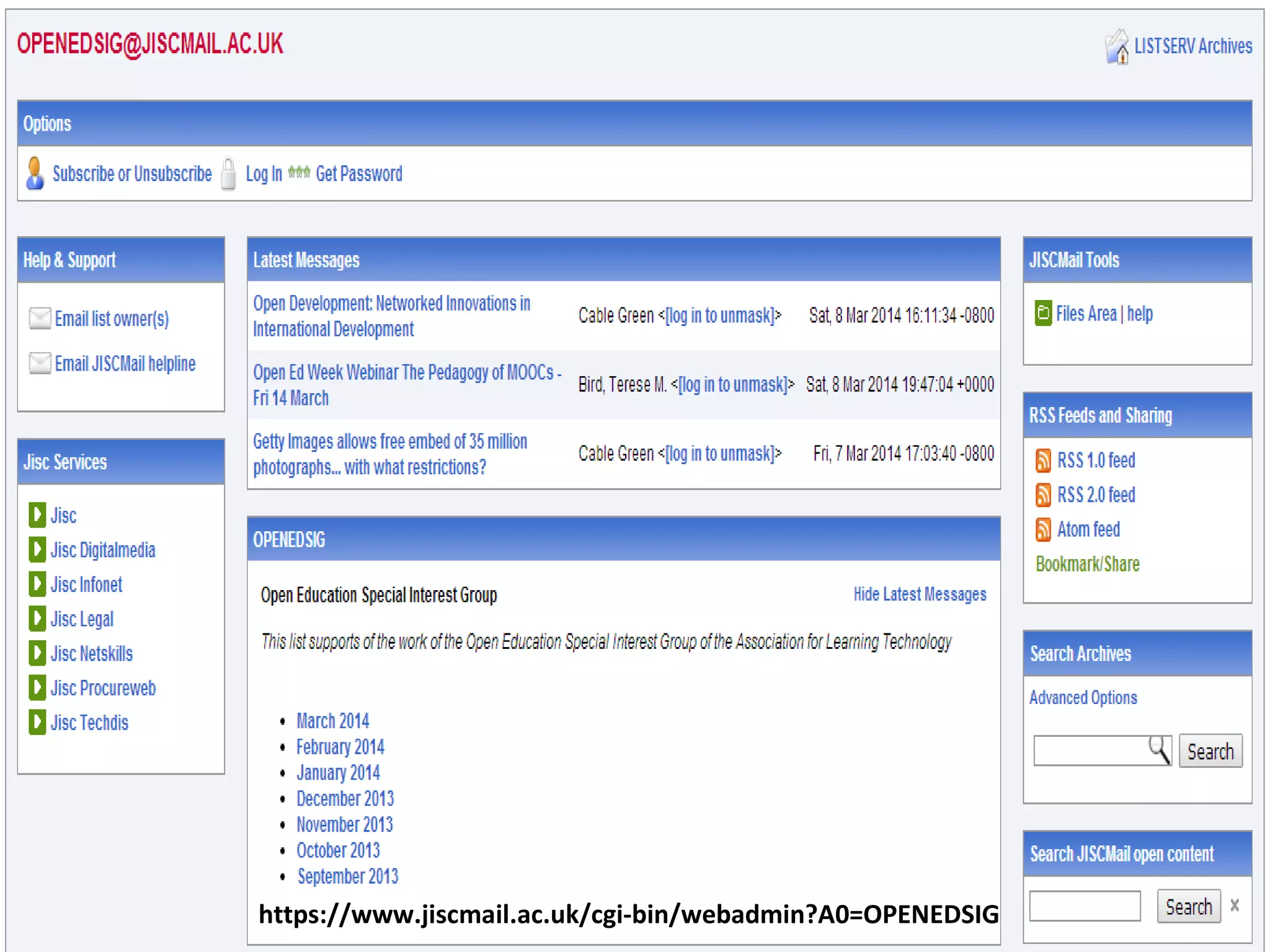
Task: Click the Search JISCMail open content text field
Action: pos(1085,906)
